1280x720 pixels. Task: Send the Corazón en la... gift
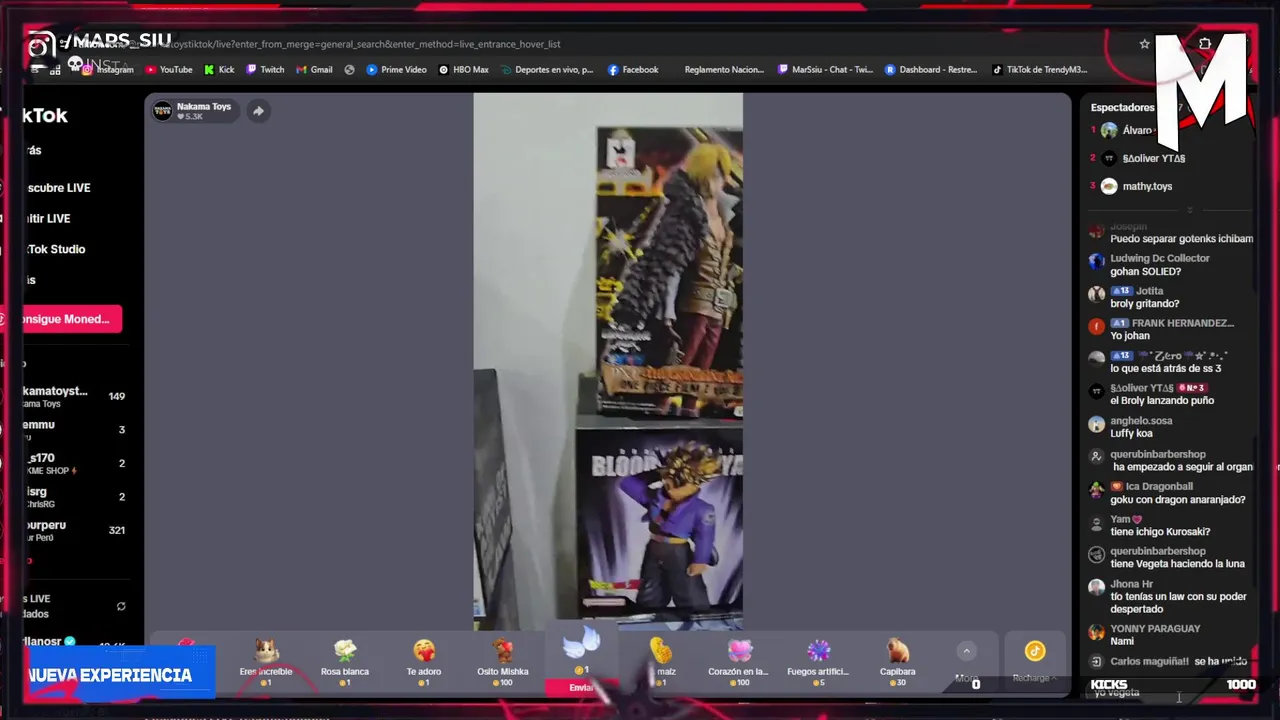(738, 662)
